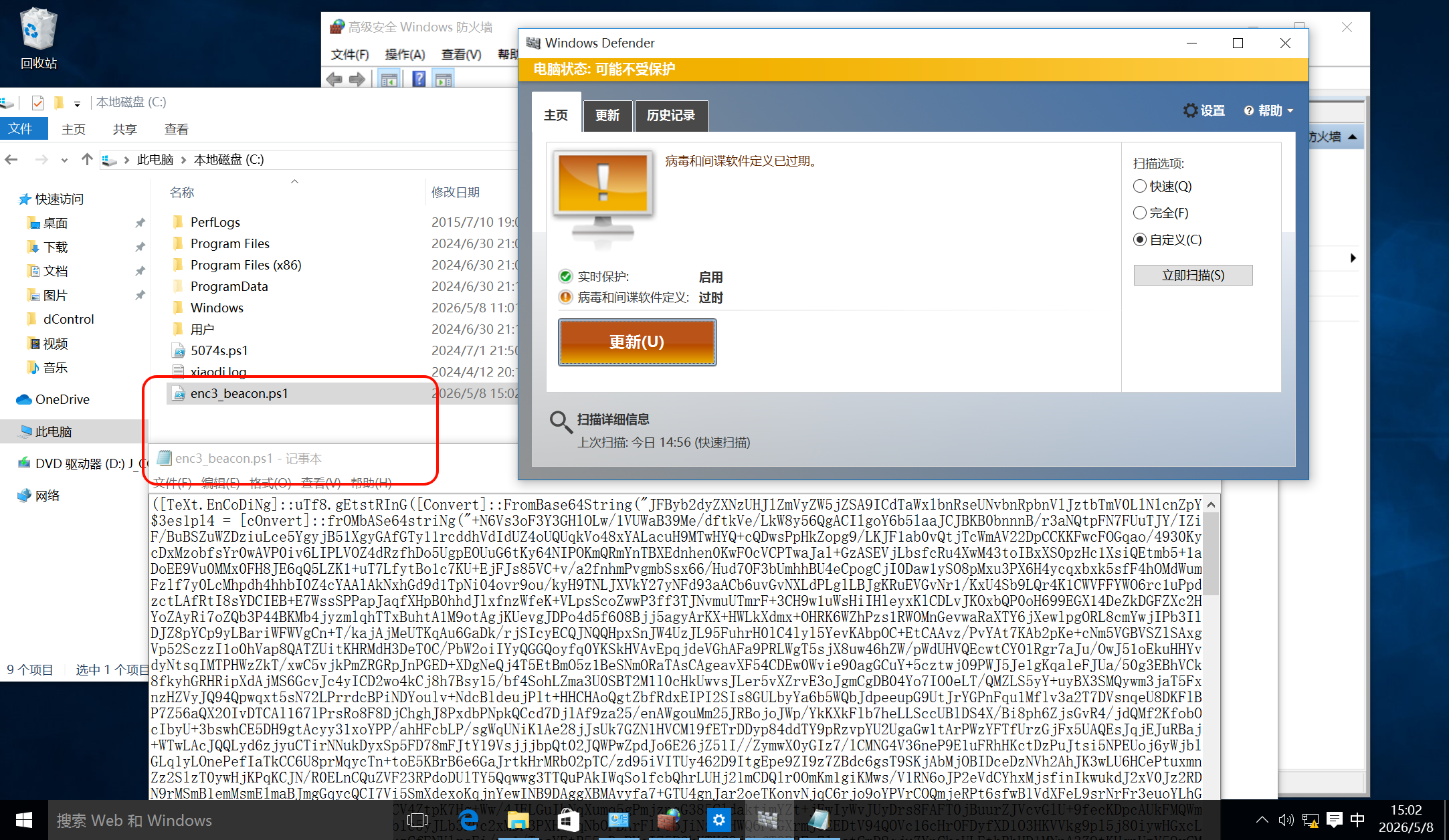
Task: Switch to the 更新 tab in Defender
Action: [x=607, y=115]
